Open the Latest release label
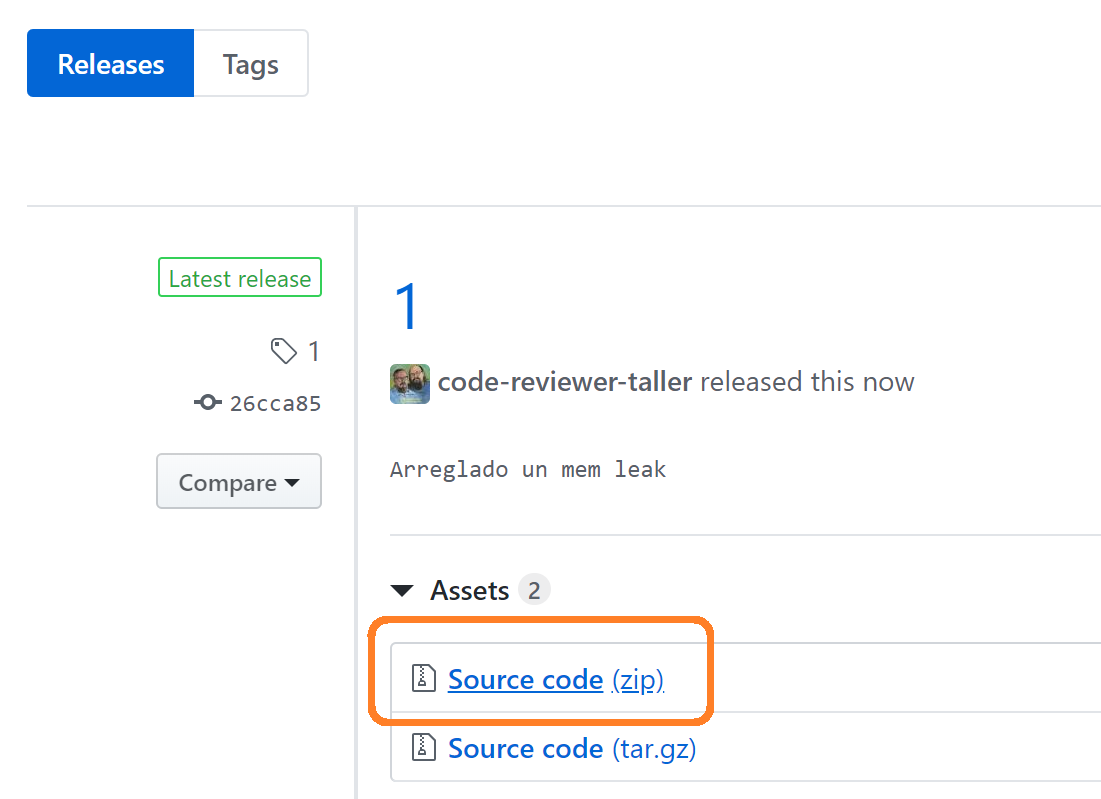The height and width of the screenshot is (799, 1101). (239, 277)
